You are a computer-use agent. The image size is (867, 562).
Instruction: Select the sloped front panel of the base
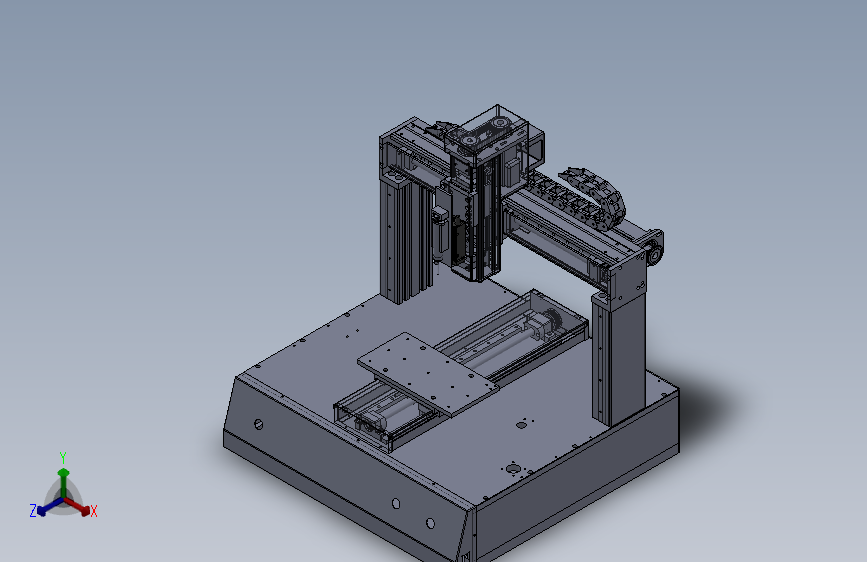[346, 470]
